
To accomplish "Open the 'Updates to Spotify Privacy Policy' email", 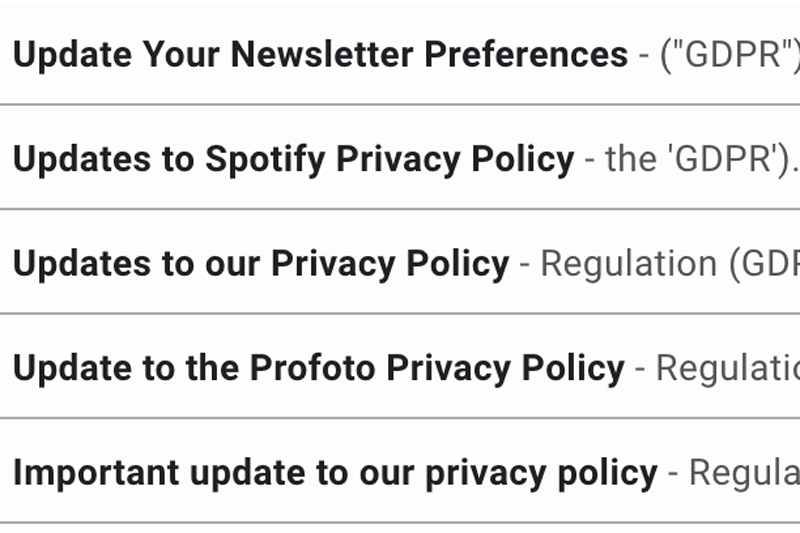I will (293, 159).
